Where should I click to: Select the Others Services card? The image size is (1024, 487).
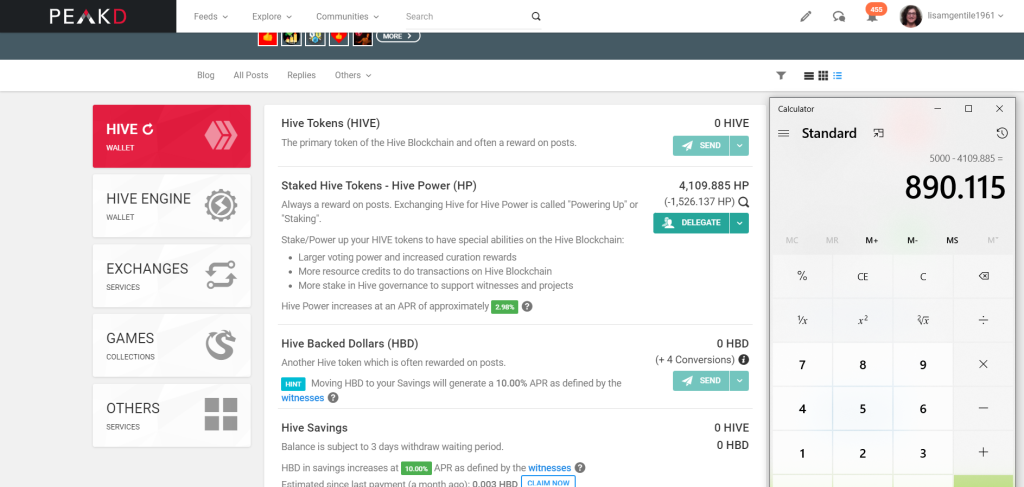[172, 415]
